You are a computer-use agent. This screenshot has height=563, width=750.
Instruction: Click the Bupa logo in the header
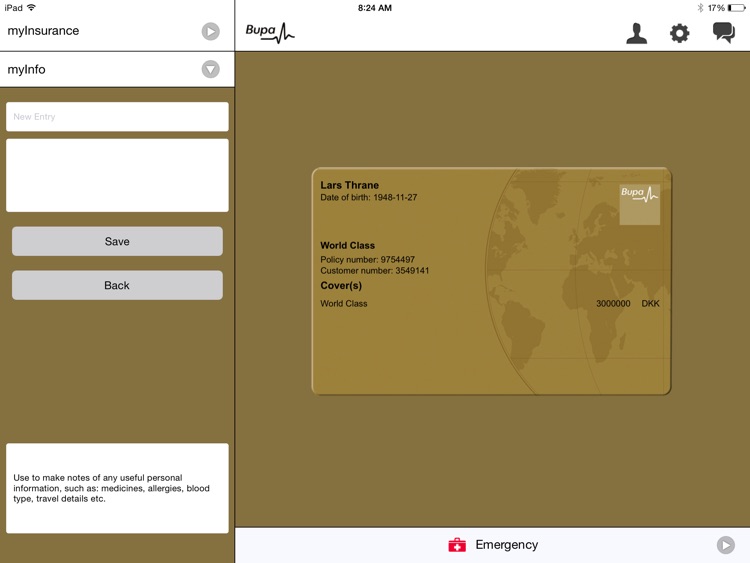(270, 33)
